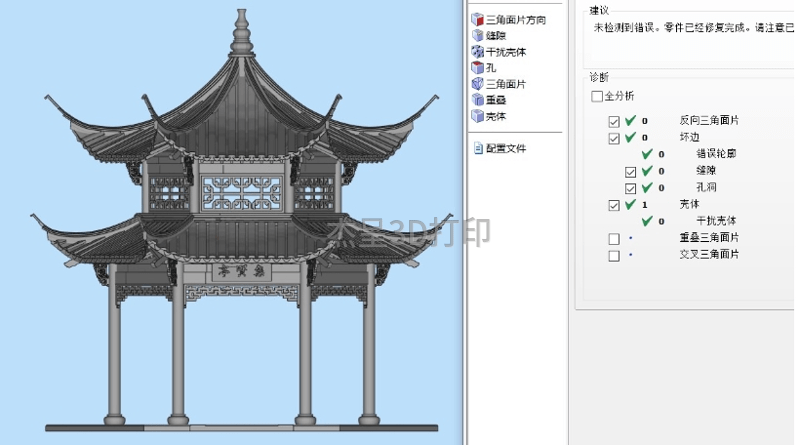Select the 三角面片 icon in sidebar
The height and width of the screenshot is (445, 799).
(x=477, y=84)
